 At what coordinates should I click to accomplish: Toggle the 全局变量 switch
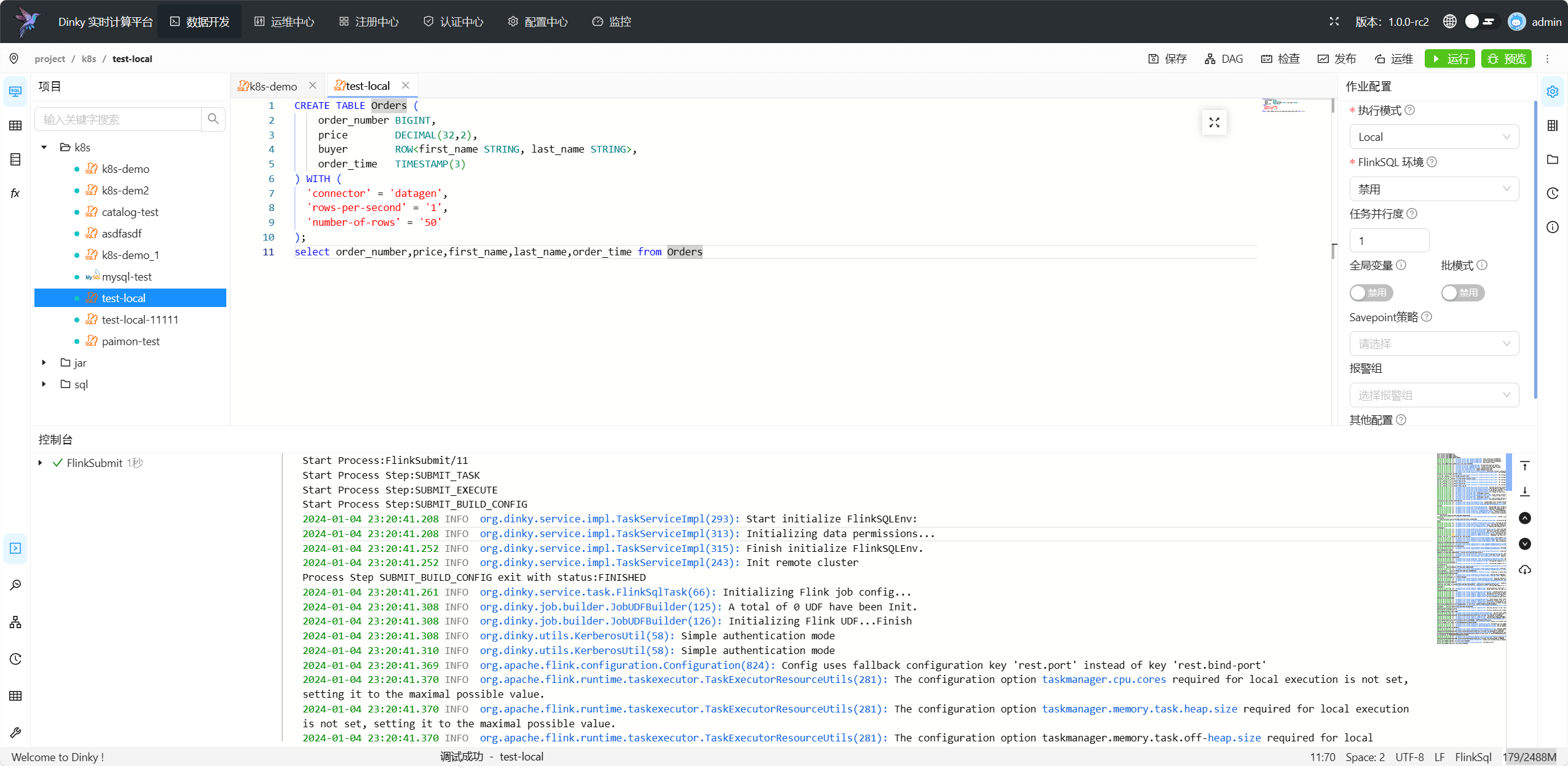(1371, 293)
